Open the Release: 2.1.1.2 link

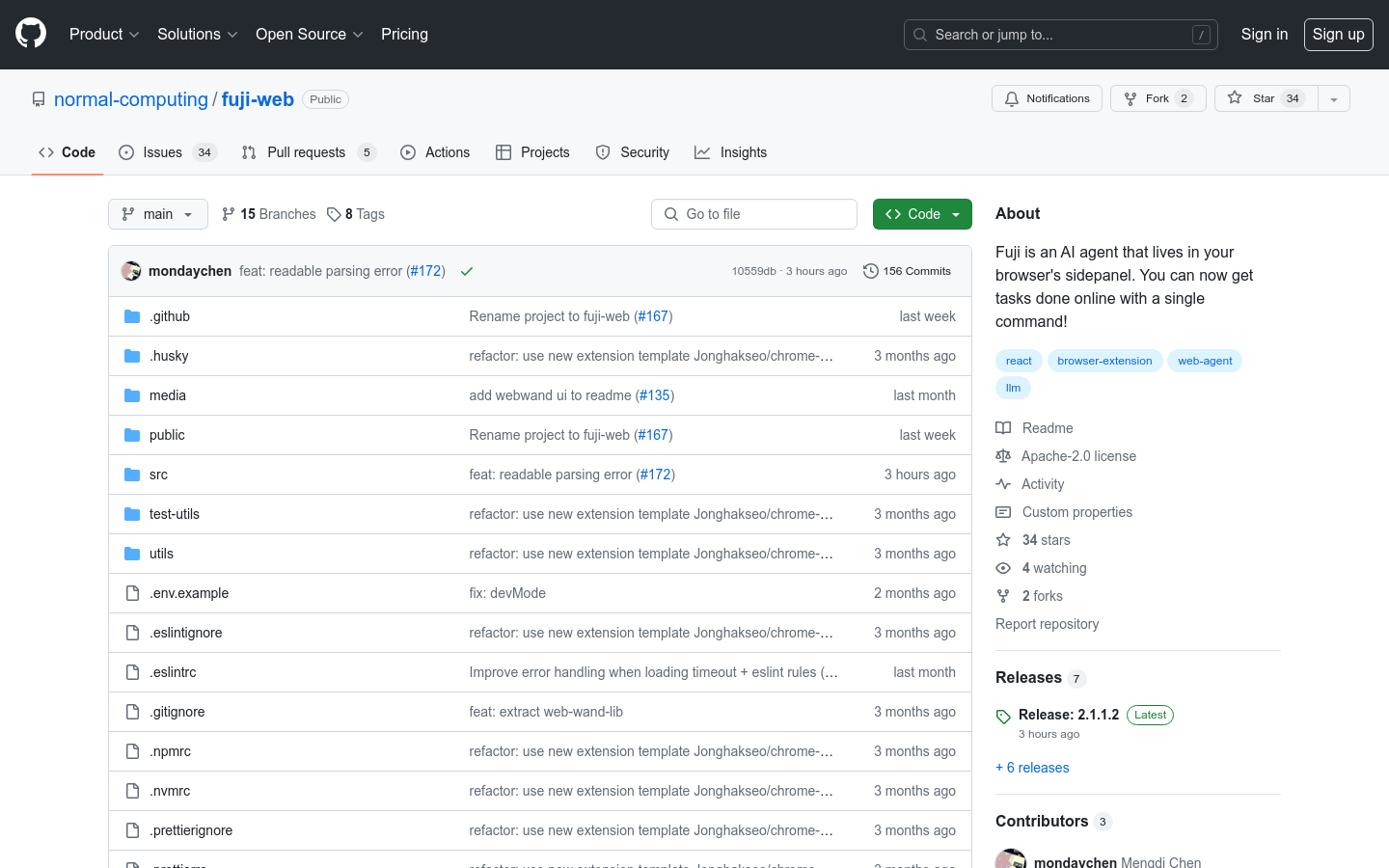[x=1069, y=715]
